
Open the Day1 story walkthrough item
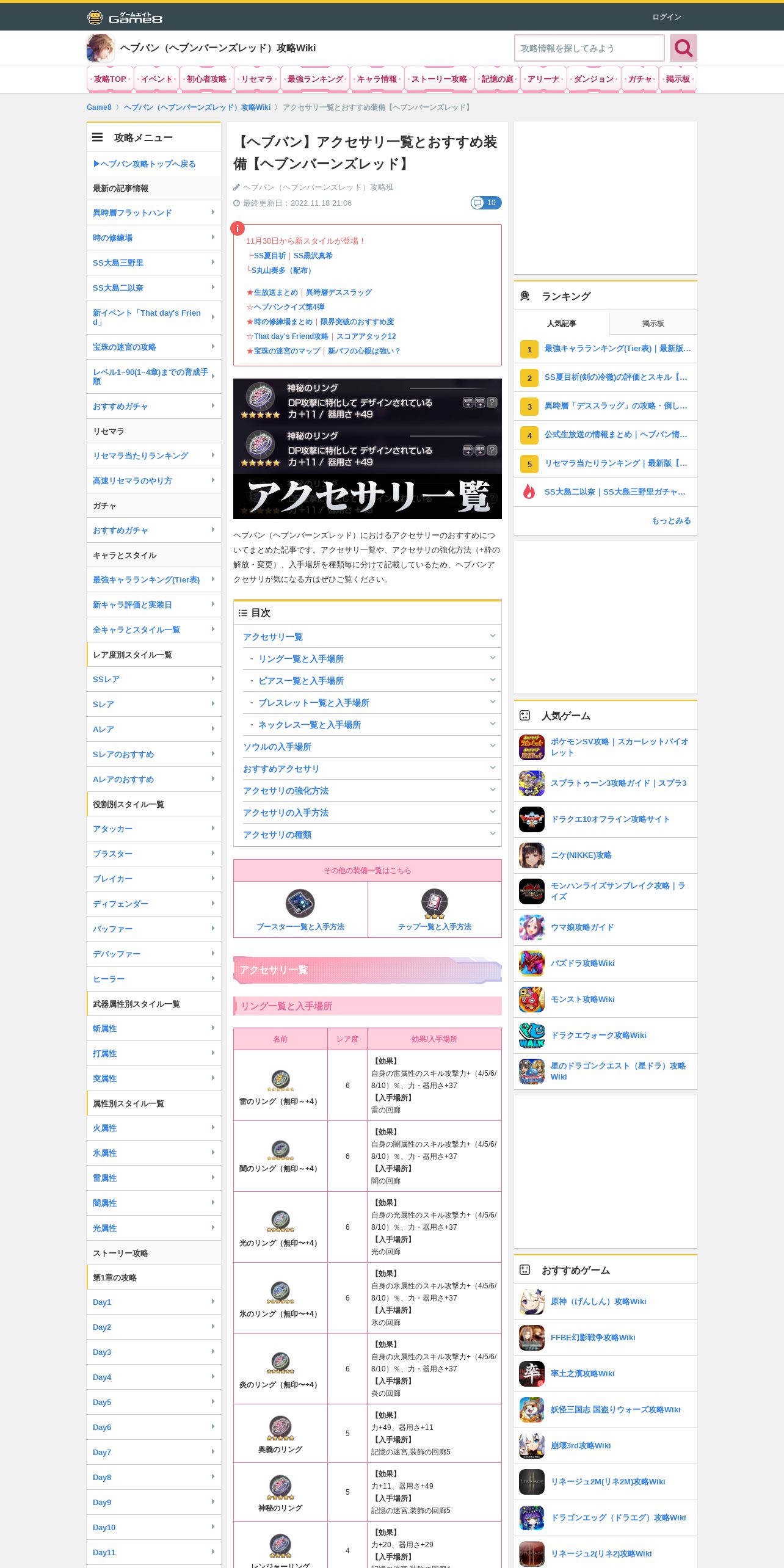(154, 1302)
